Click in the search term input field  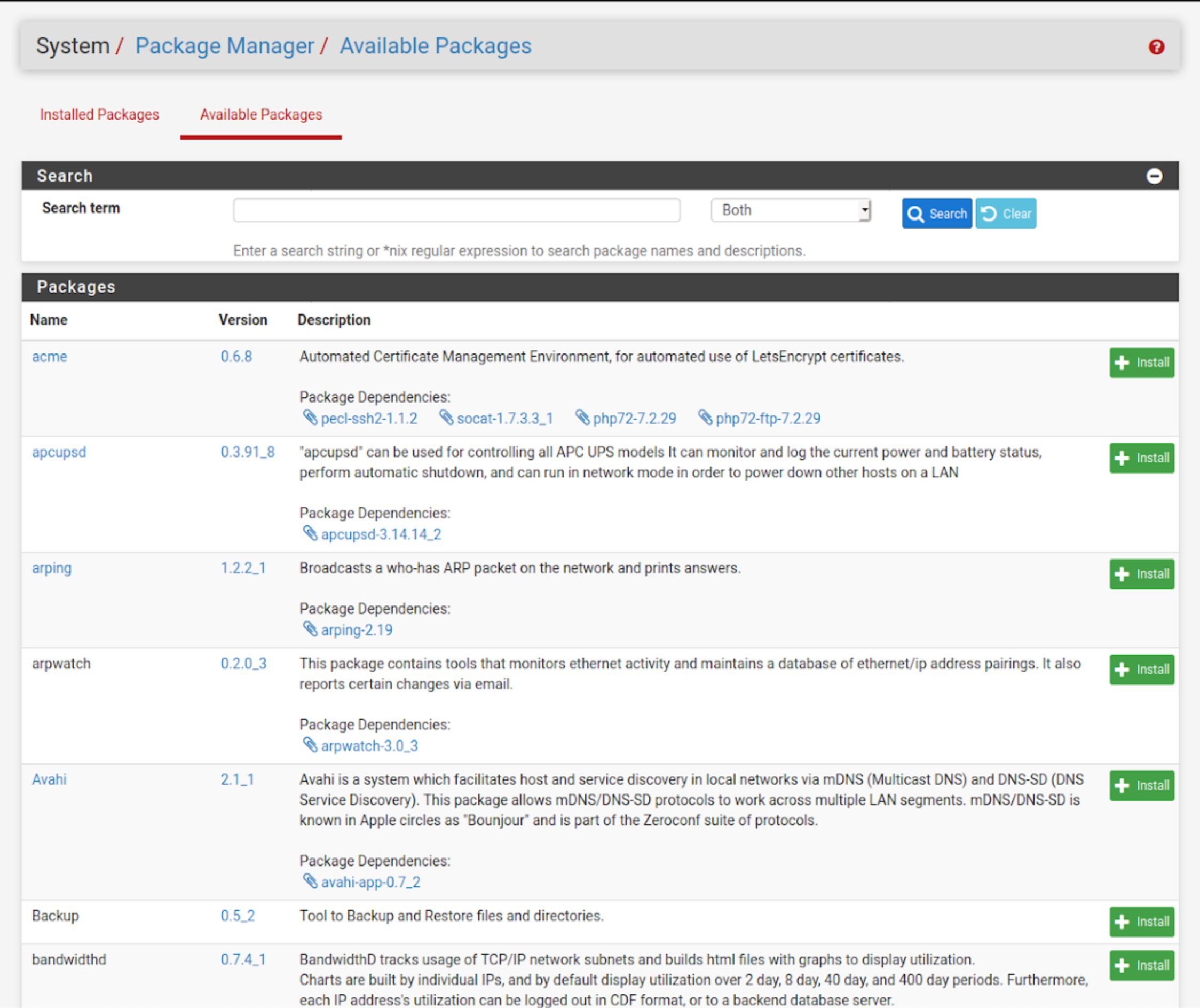point(456,212)
